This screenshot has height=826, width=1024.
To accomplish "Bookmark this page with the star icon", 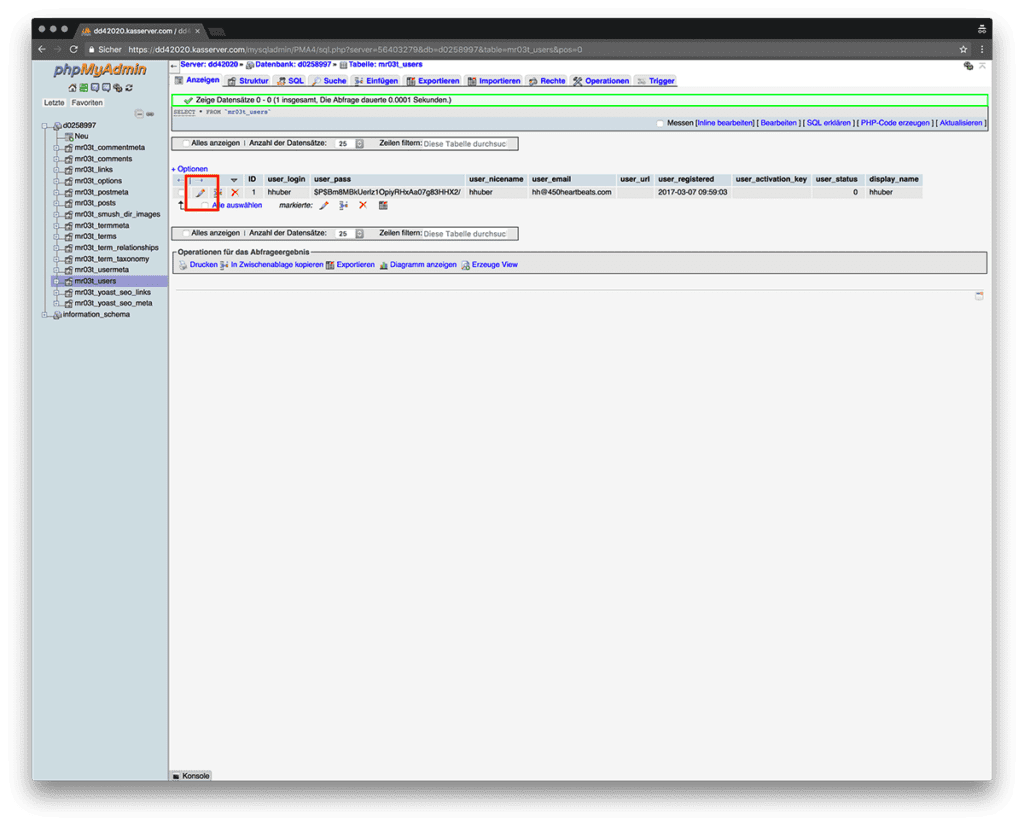I will (963, 49).
